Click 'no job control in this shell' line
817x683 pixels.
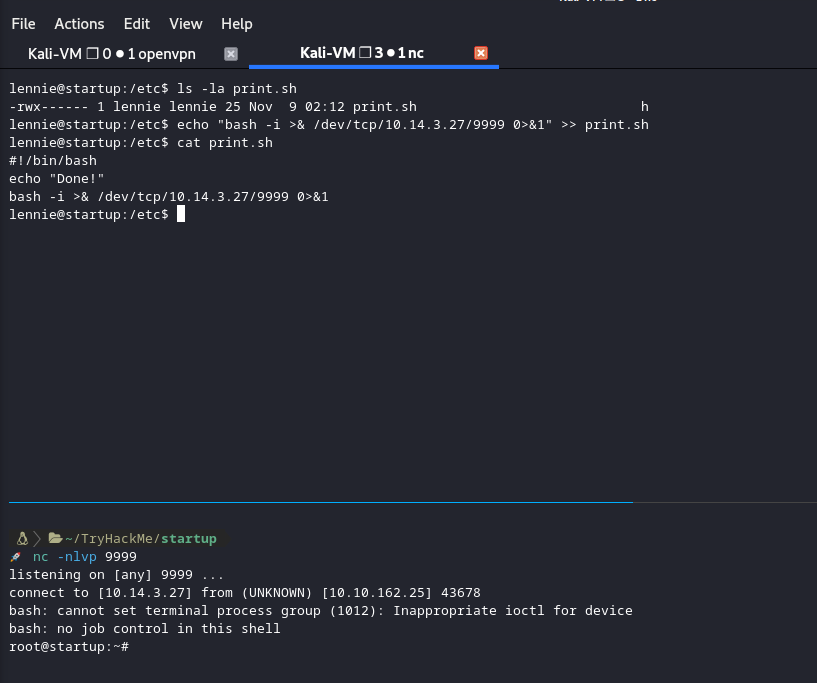coord(144,629)
